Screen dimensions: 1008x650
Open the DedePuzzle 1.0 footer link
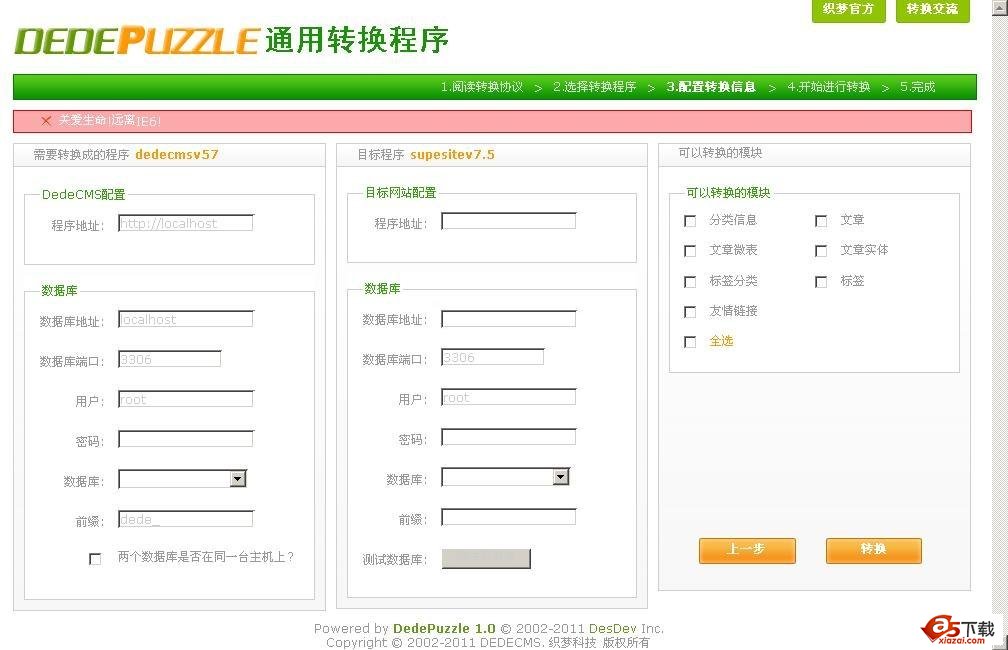[444, 628]
